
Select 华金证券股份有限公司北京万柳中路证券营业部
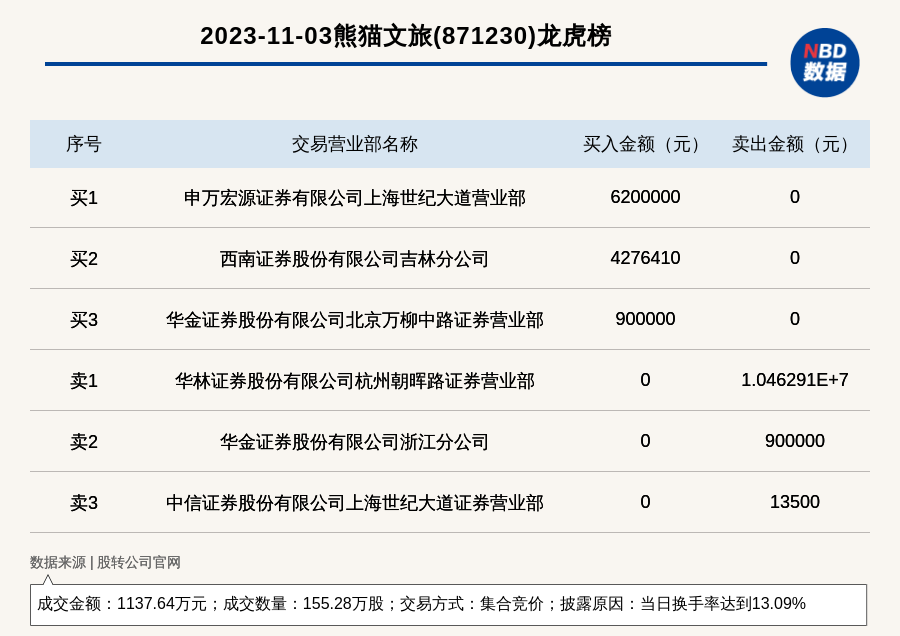click(x=355, y=320)
